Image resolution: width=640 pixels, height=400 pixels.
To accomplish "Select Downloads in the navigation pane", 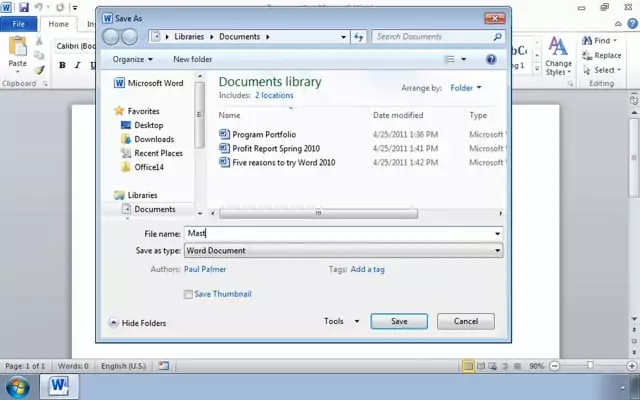I will click(154, 139).
